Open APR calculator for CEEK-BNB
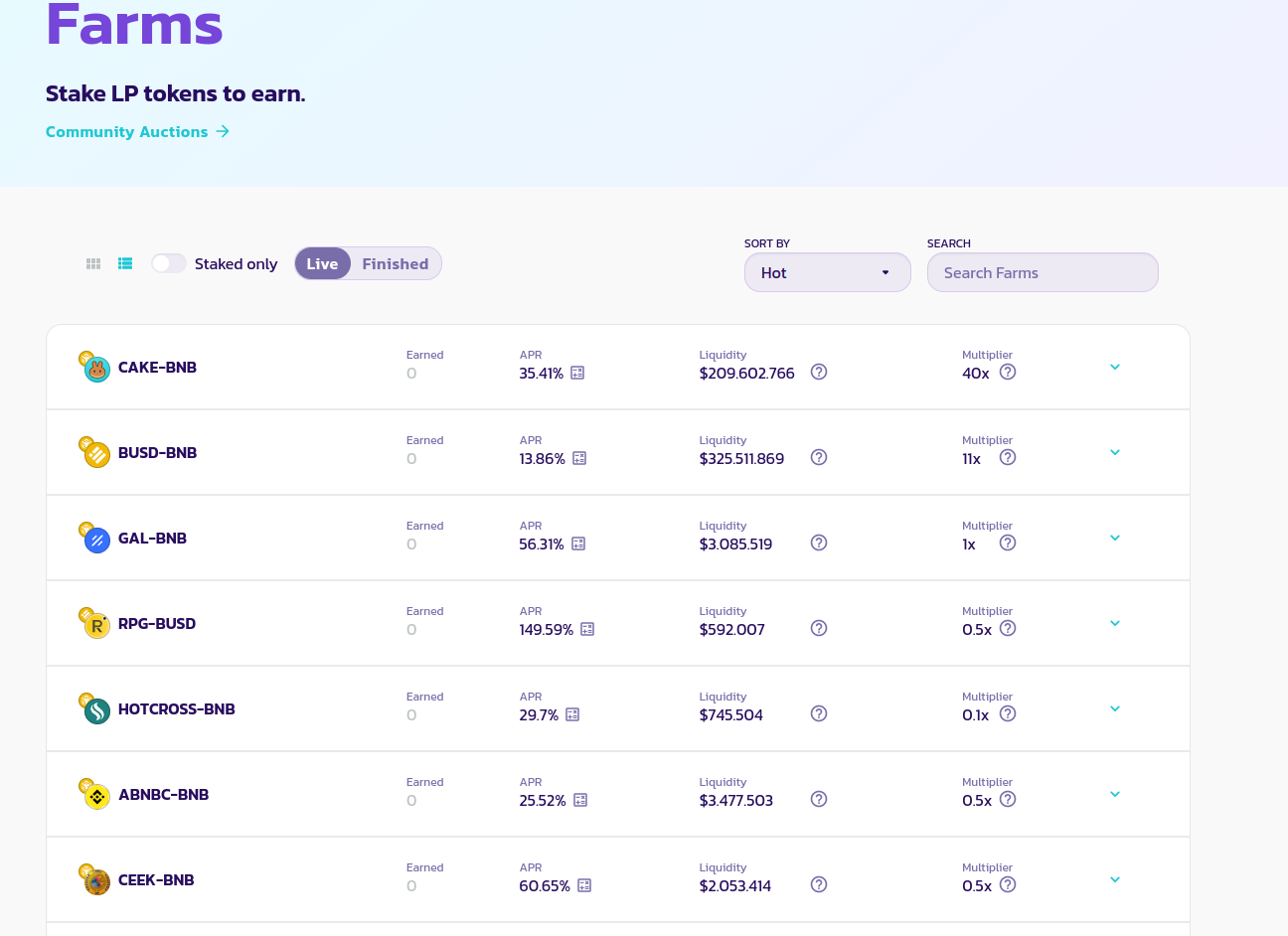 [584, 885]
